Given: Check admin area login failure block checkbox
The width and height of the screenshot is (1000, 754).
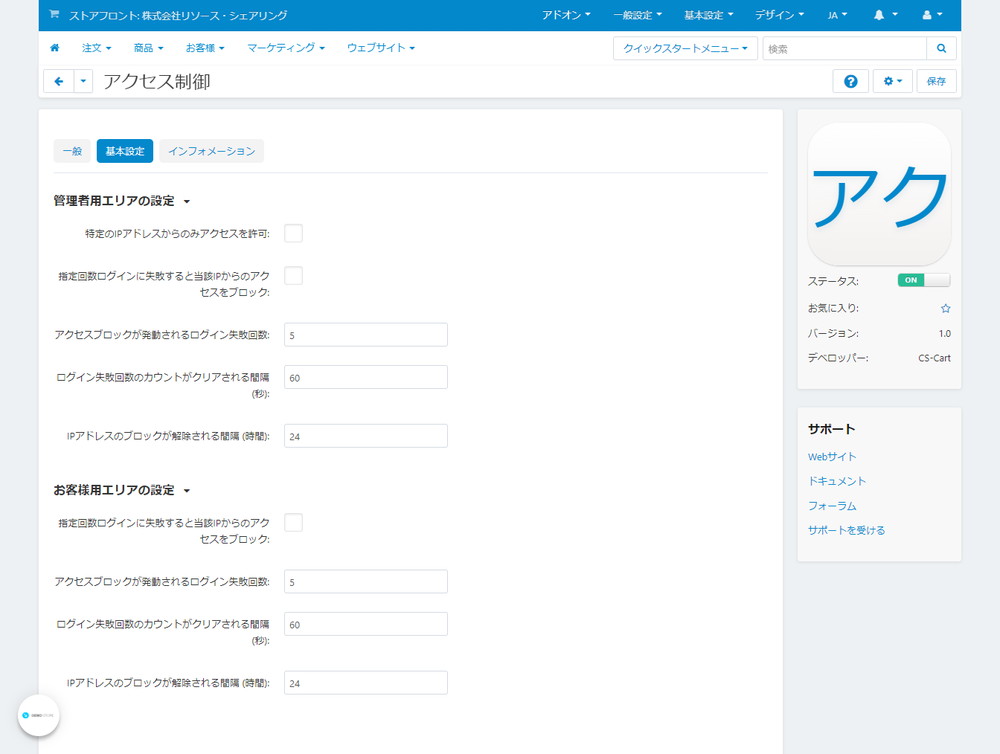Looking at the screenshot, I should (293, 276).
